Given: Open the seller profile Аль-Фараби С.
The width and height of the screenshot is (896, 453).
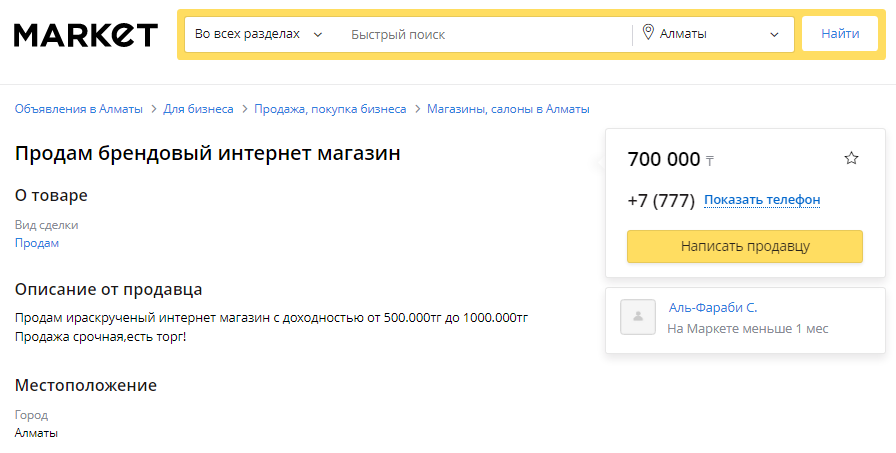Looking at the screenshot, I should tap(713, 307).
